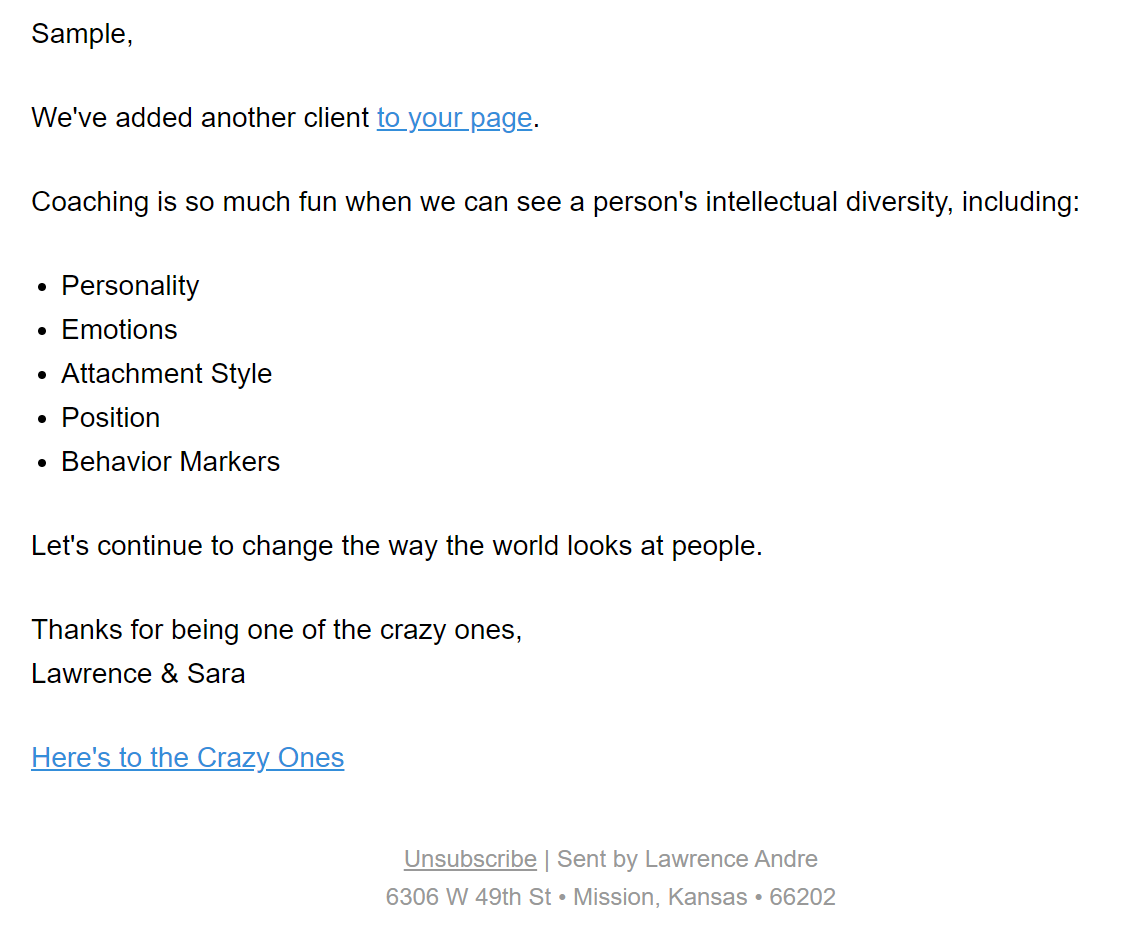
Task: Click 'Sent by Lawrence Andre' footer text
Action: tap(687, 859)
